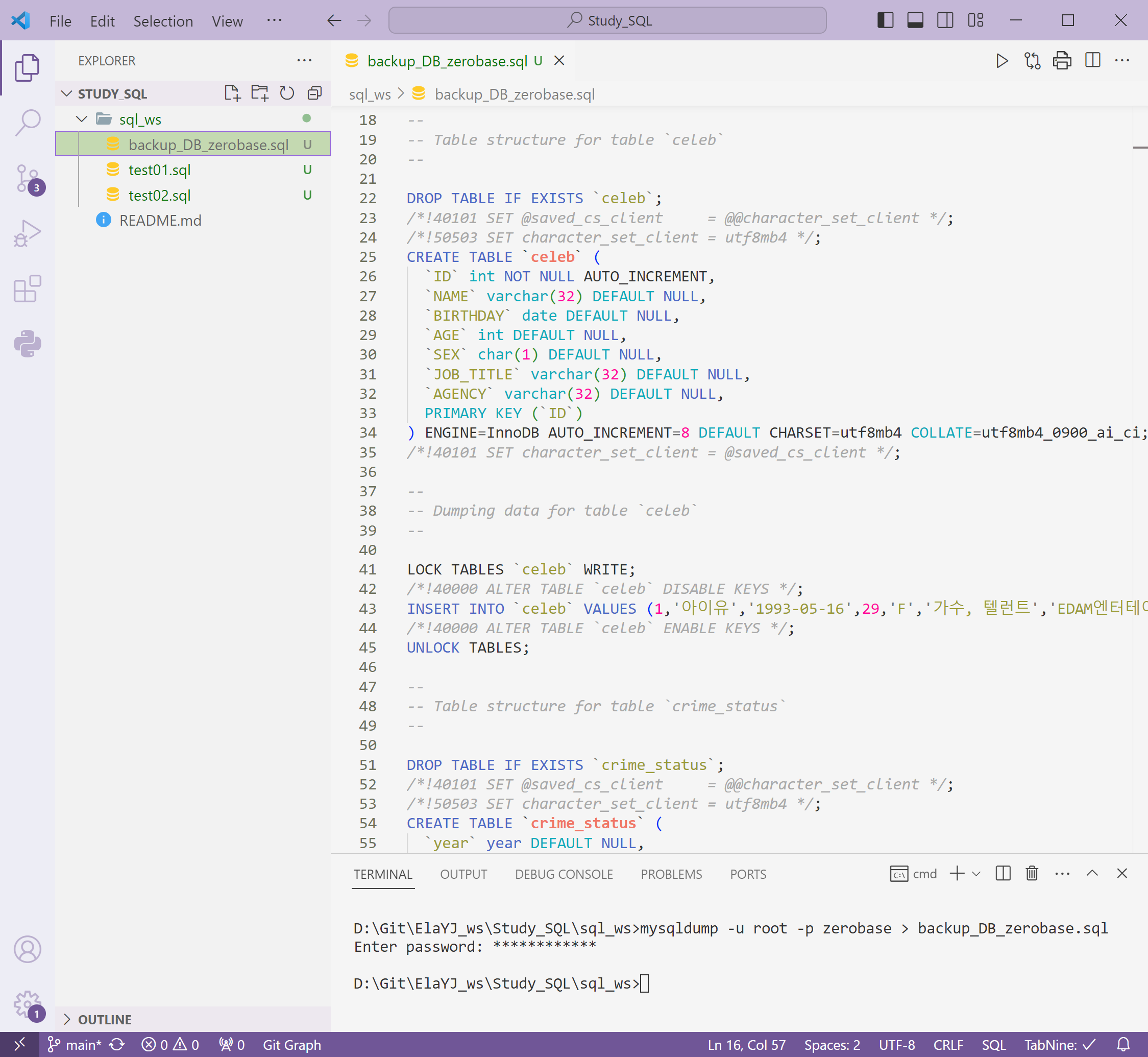Click the CRLF line ending indicator
The image size is (1148, 1057).
click(947, 1045)
